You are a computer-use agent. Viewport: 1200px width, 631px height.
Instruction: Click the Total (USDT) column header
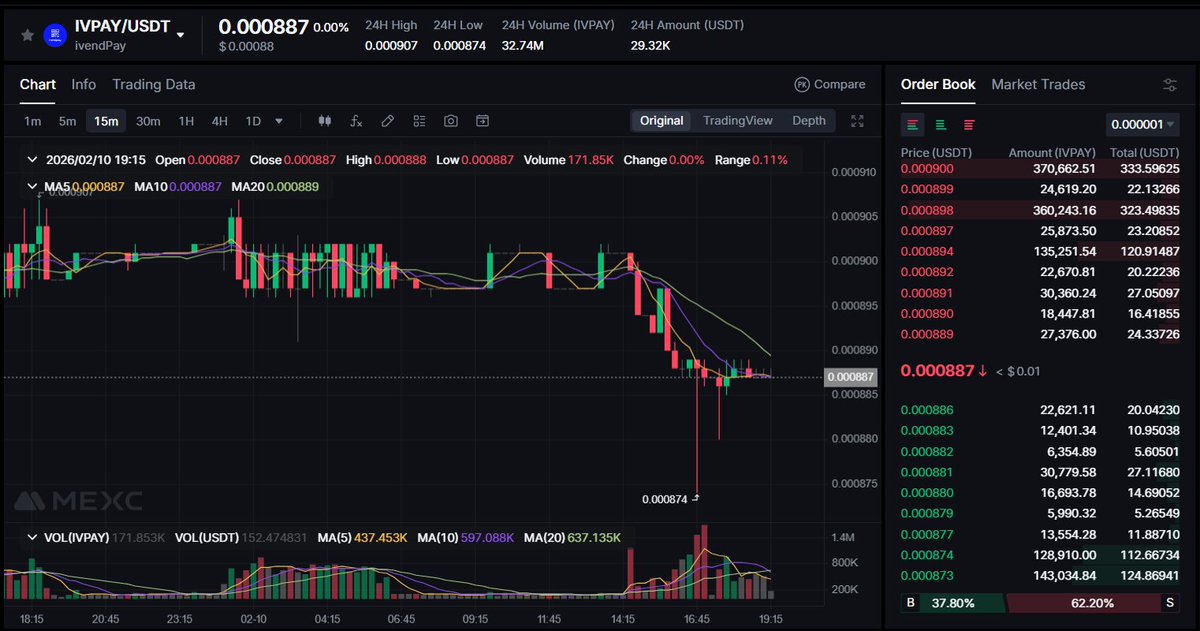point(1144,151)
